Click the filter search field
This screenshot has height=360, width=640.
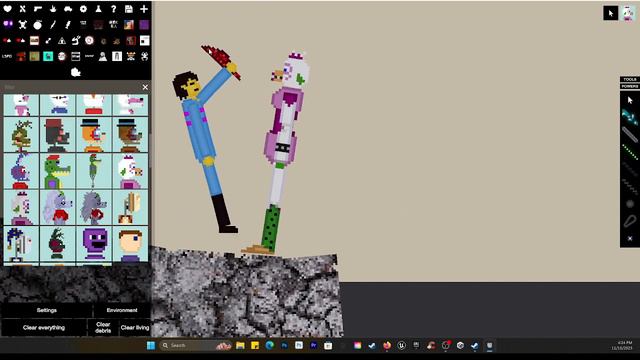point(71,87)
